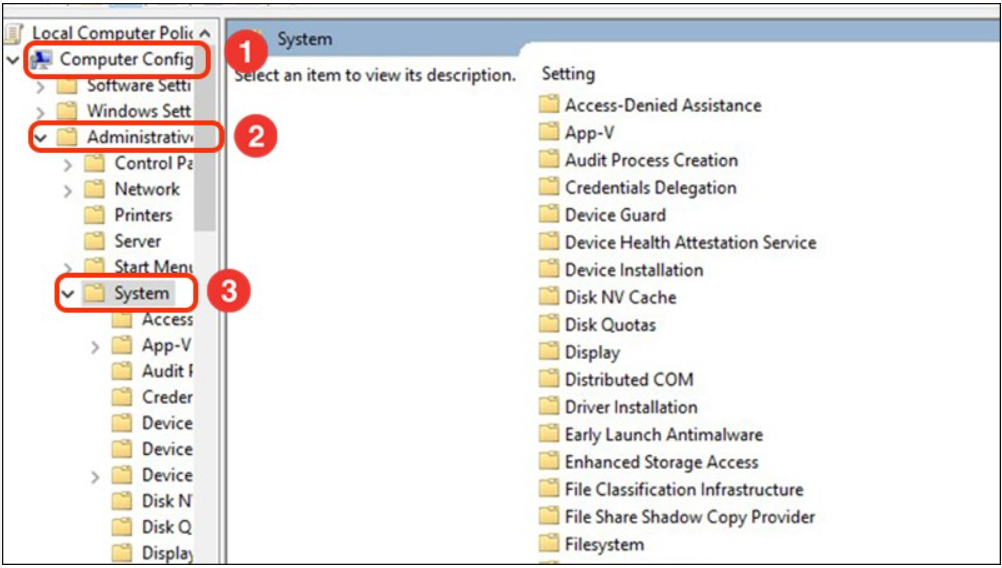Select the System node in the tree
Screen dimensions: 1002x568
[128, 294]
